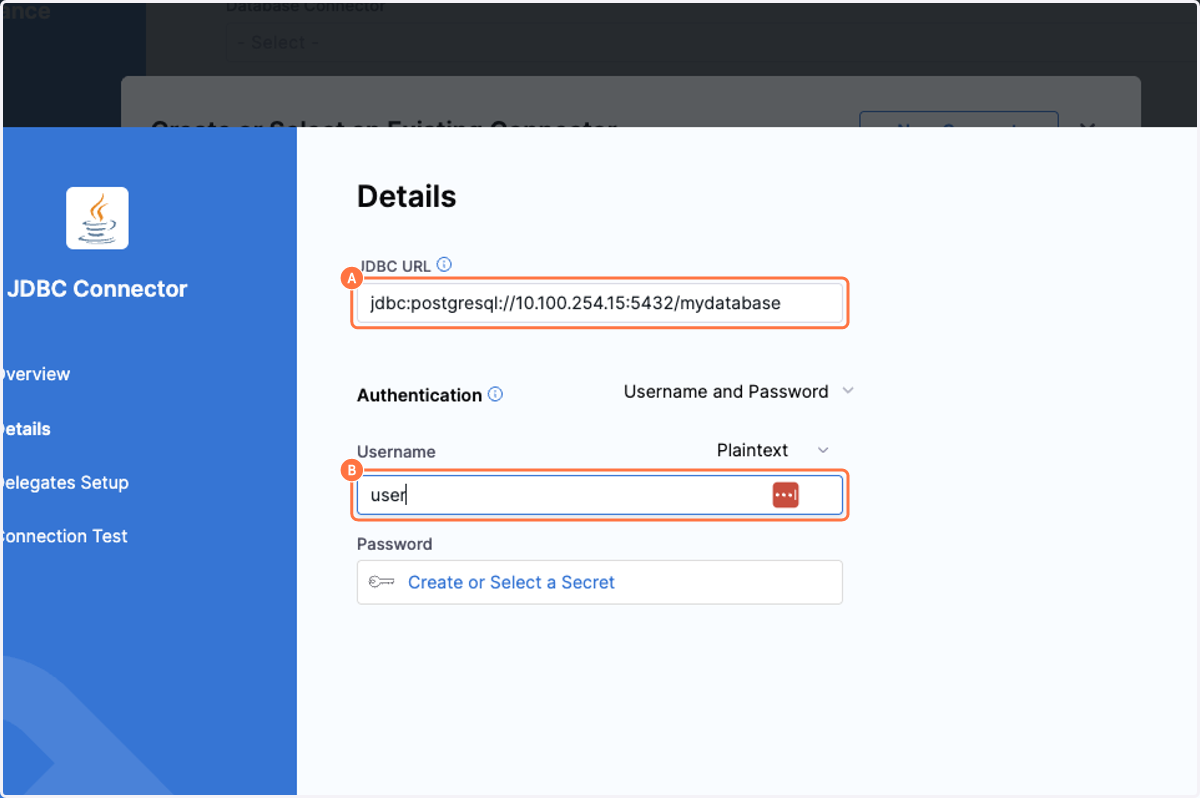Click the Authentication info icon
This screenshot has width=1200, height=798.
click(x=495, y=394)
